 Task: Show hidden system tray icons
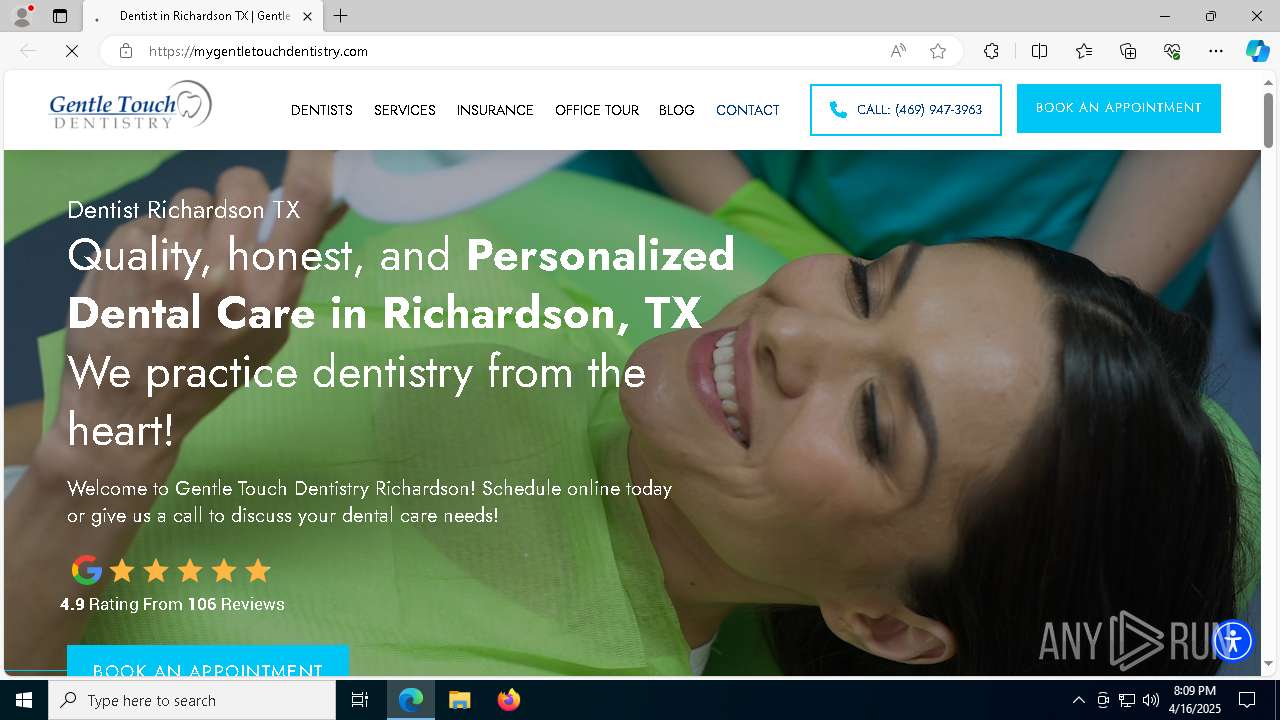pyautogui.click(x=1078, y=700)
